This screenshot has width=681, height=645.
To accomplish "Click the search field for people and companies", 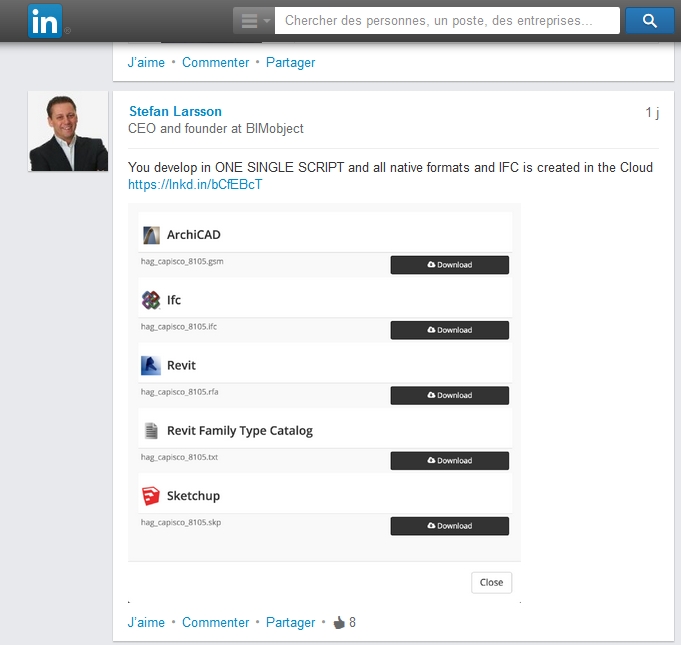I will click(446, 21).
